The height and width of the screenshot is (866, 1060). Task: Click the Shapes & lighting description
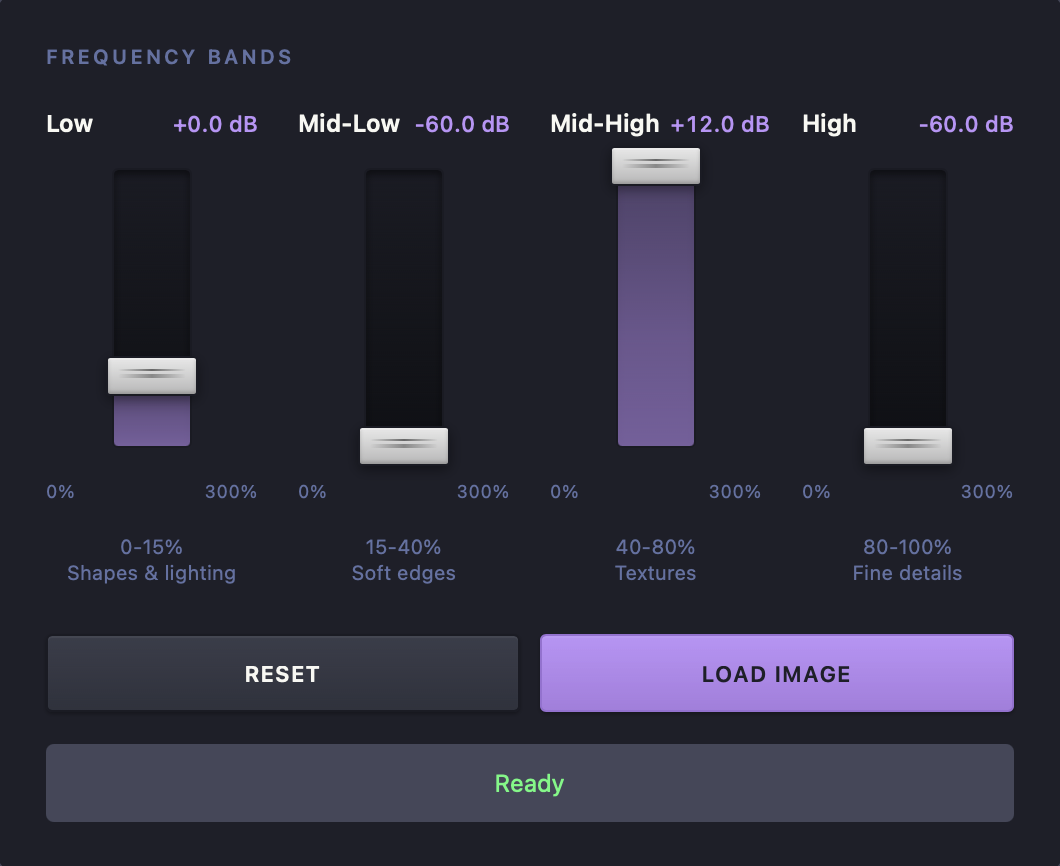[x=152, y=573]
